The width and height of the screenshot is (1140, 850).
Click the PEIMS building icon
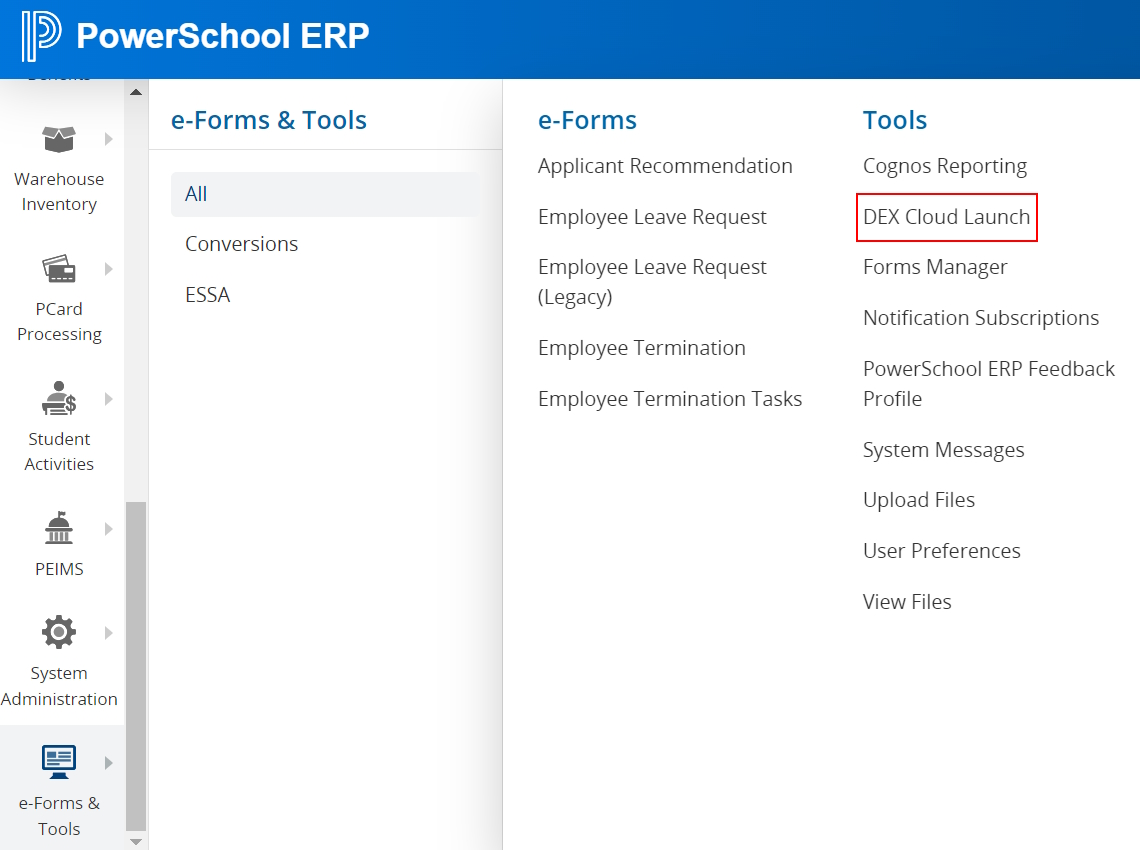pyautogui.click(x=59, y=529)
